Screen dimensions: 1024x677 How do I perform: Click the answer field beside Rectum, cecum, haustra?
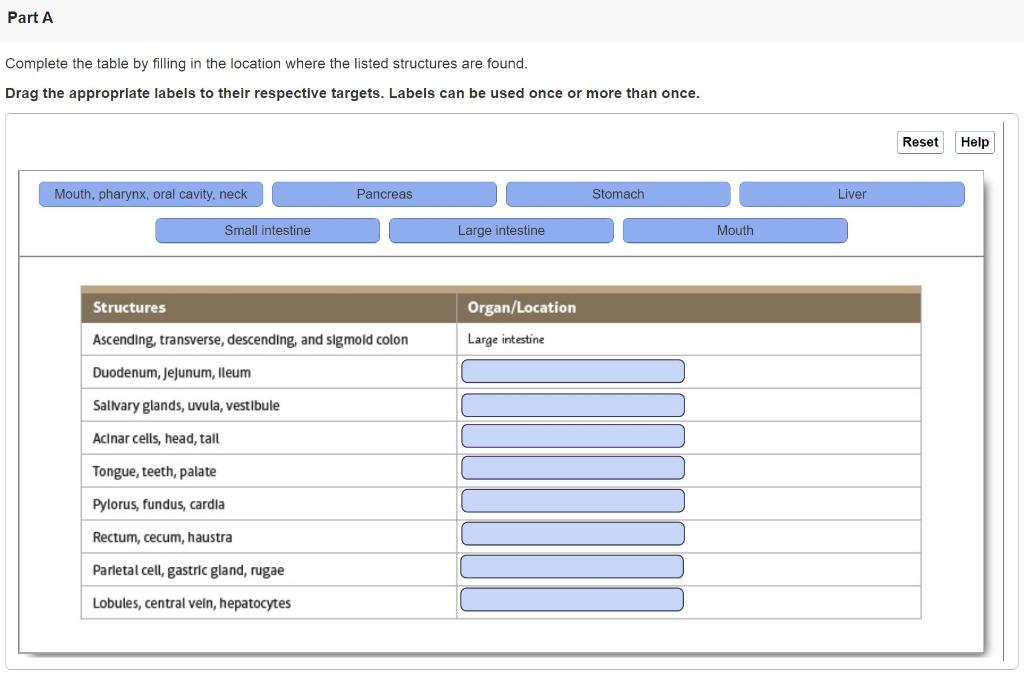(x=572, y=533)
